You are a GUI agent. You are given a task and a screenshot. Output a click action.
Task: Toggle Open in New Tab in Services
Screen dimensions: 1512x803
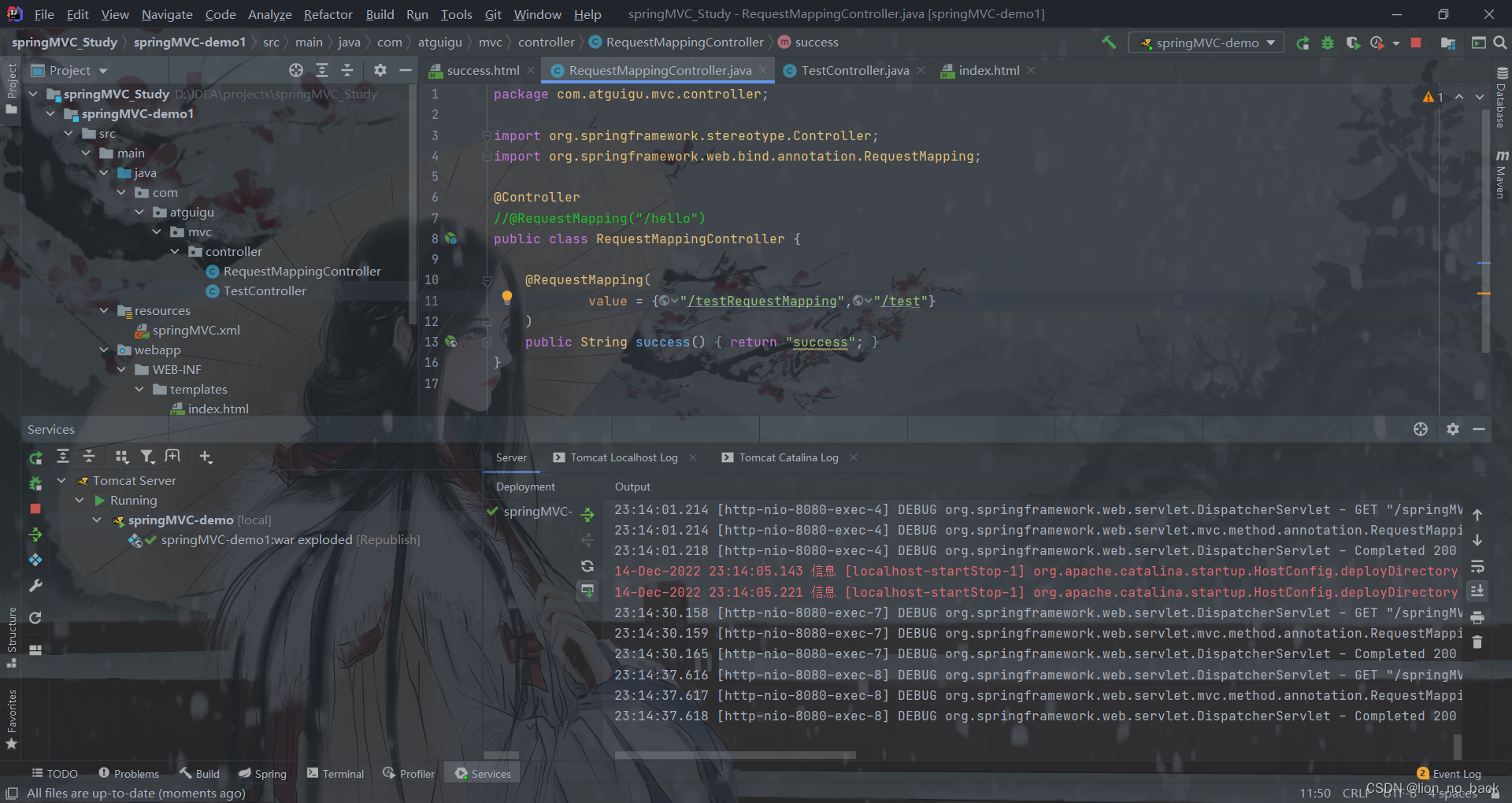[172, 457]
